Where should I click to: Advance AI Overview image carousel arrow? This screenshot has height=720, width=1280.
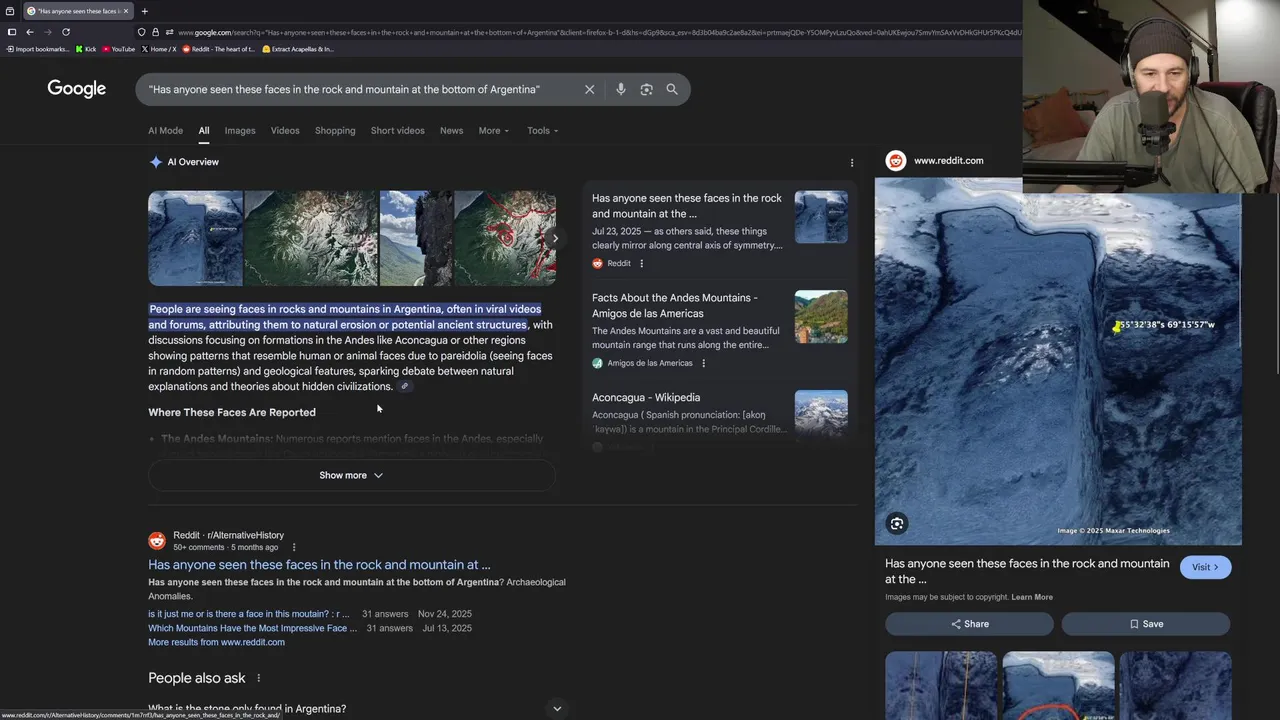coord(555,238)
